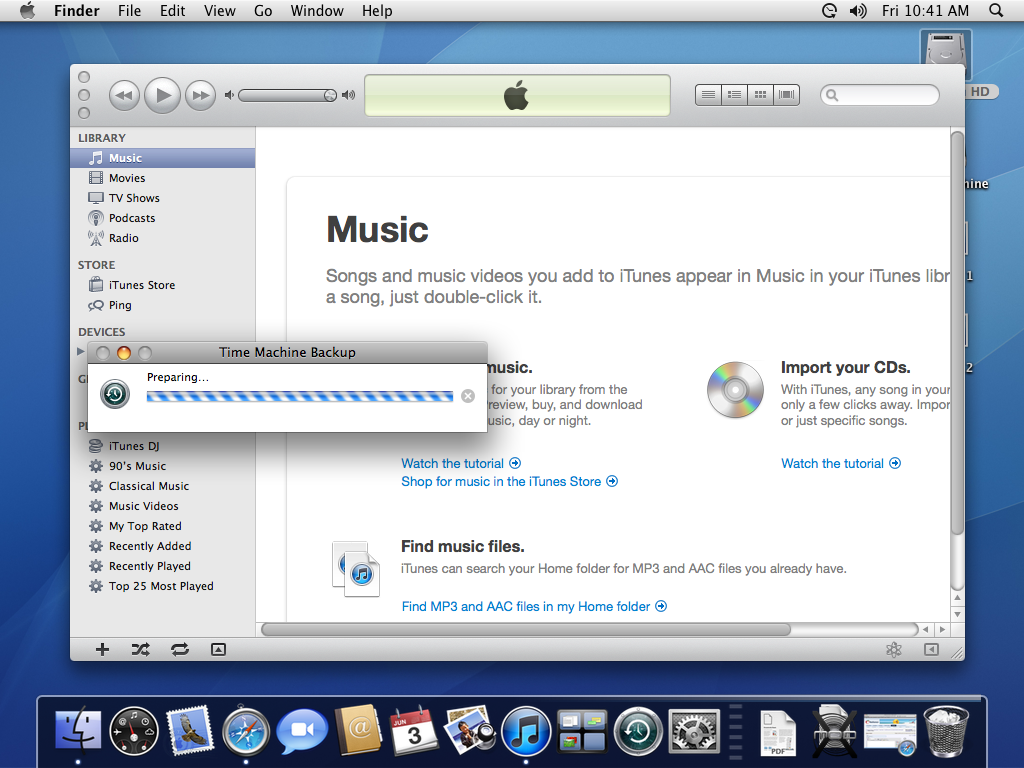This screenshot has height=768, width=1024.
Task: Click Find MP3 and AAC files link
Action: click(x=534, y=606)
